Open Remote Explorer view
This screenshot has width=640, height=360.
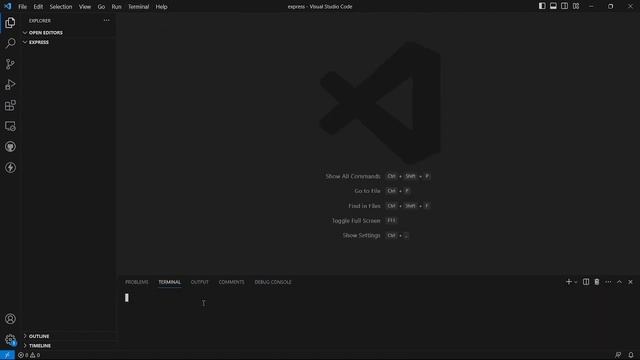[10, 127]
